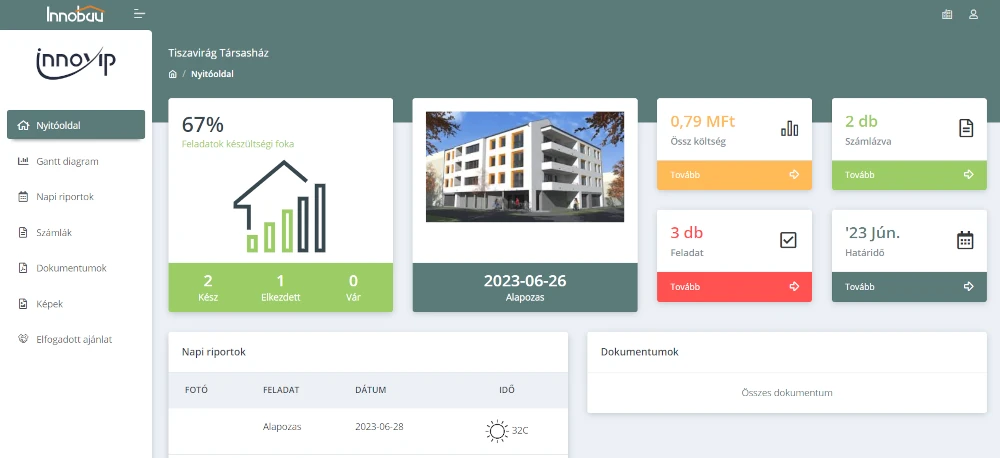Open Számlák sidebar item

[x=53, y=232]
